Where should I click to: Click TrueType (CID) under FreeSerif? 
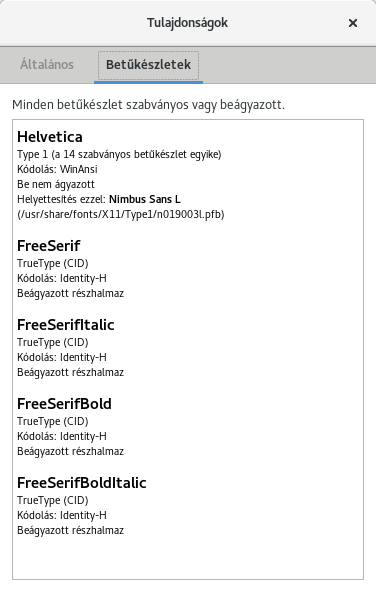tap(53, 263)
